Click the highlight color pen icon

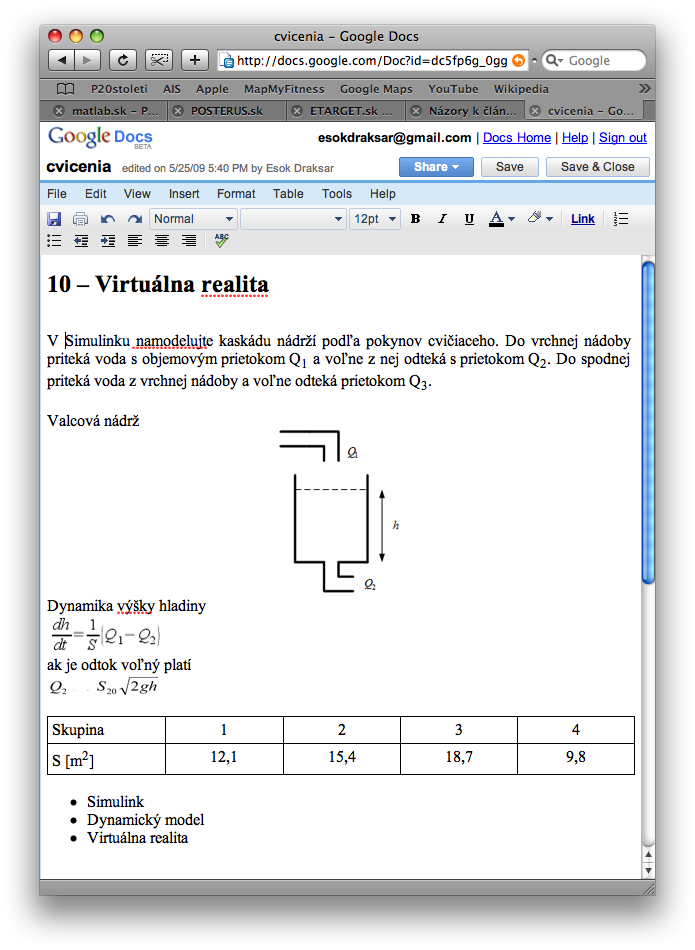coord(534,218)
